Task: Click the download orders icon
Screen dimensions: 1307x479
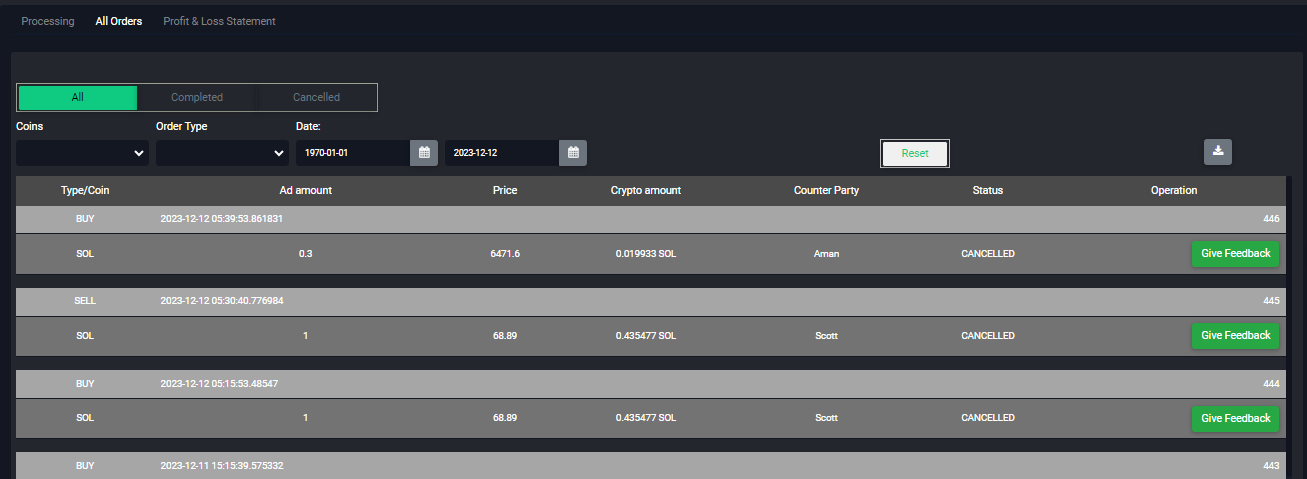Action: point(1217,152)
